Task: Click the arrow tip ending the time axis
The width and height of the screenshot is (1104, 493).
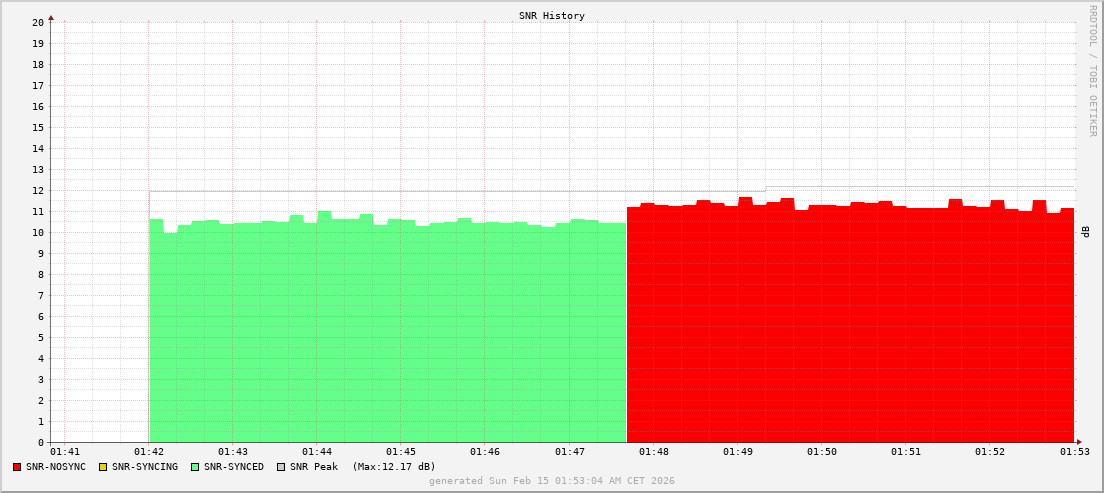Action: 1078,442
